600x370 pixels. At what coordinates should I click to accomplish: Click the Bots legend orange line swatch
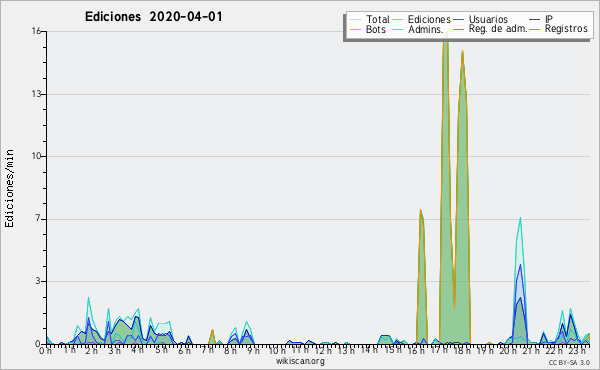(355, 29)
